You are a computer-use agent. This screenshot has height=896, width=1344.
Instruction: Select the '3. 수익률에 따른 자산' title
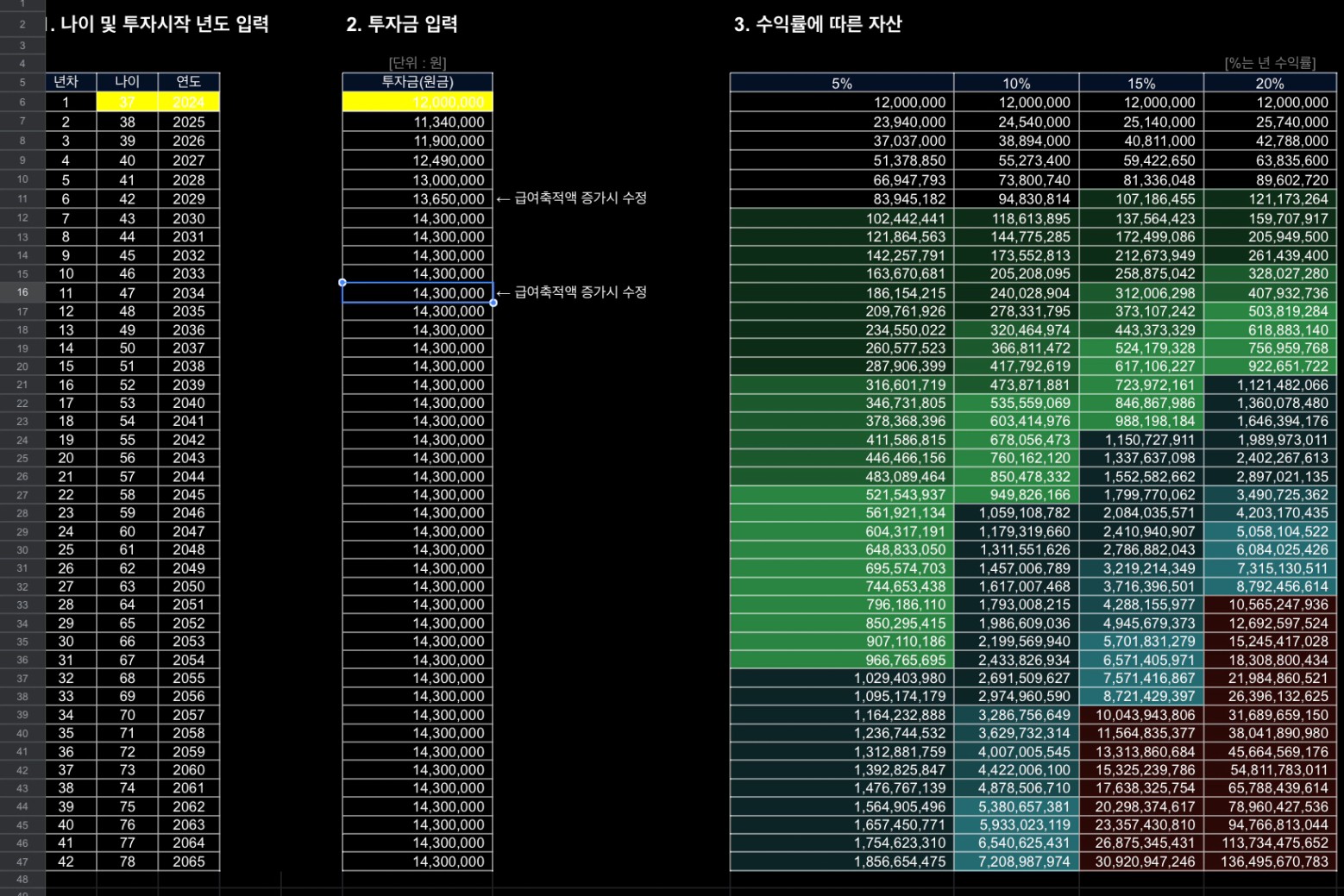click(817, 24)
